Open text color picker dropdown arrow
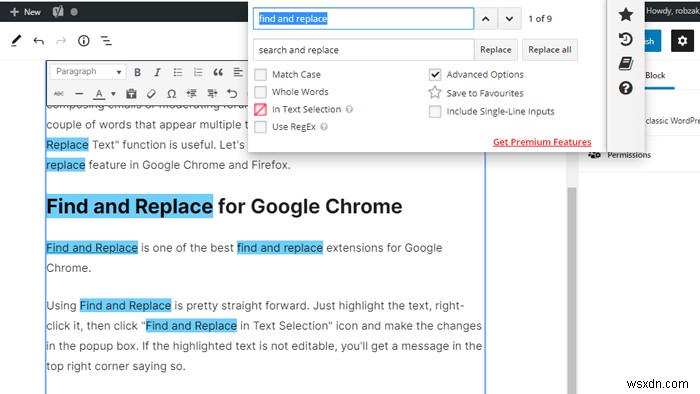Viewport: 700px width, 394px height. point(113,94)
